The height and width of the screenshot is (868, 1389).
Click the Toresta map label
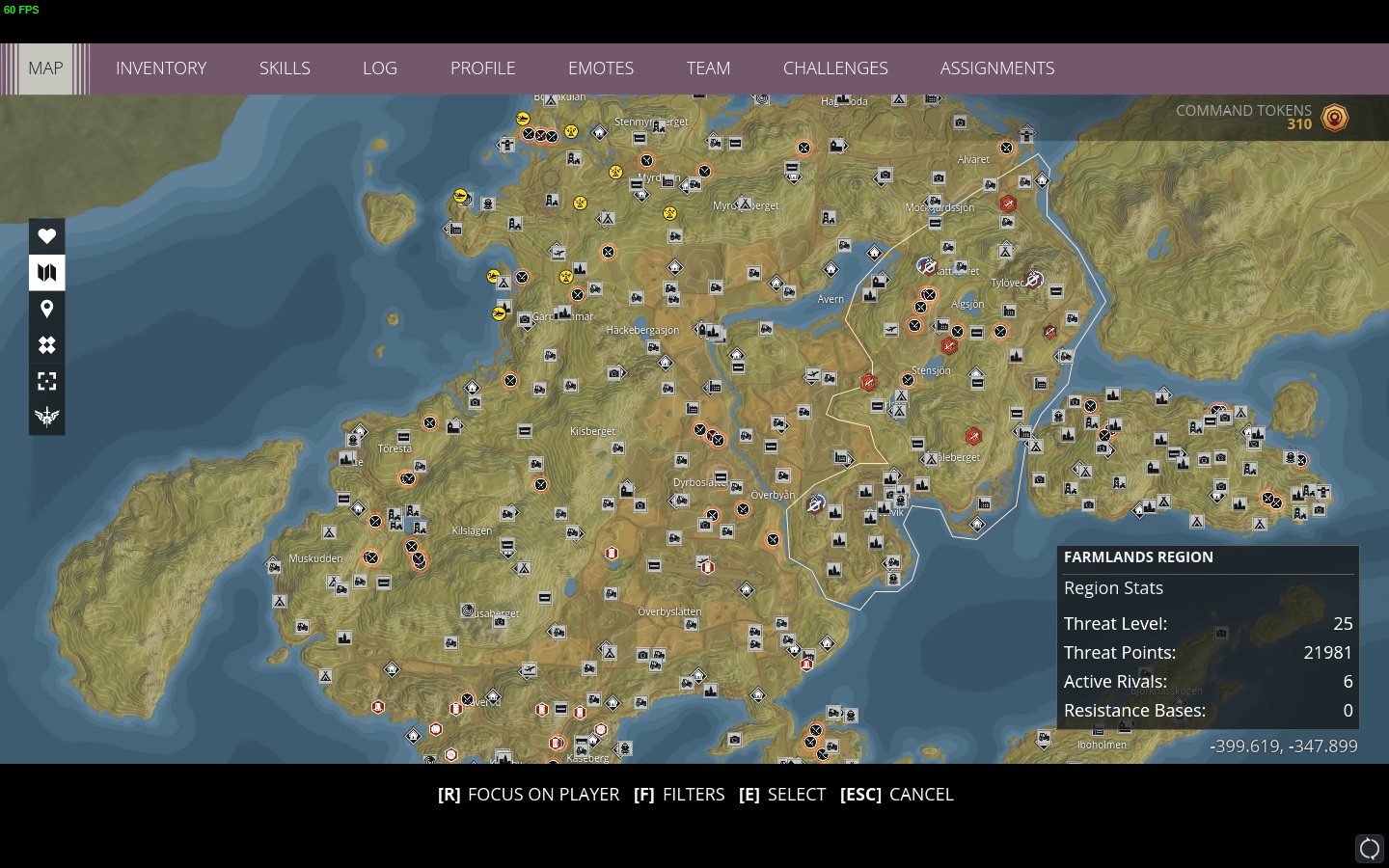pos(395,448)
